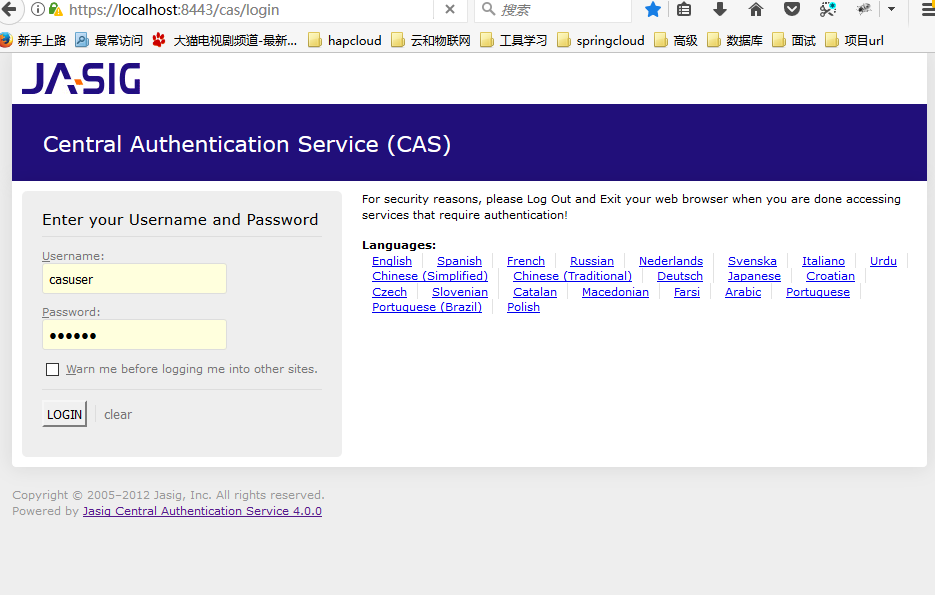Viewport: 935px width, 595px height.
Task: Open the 数据库 bookmarks folder
Action: click(x=735, y=41)
